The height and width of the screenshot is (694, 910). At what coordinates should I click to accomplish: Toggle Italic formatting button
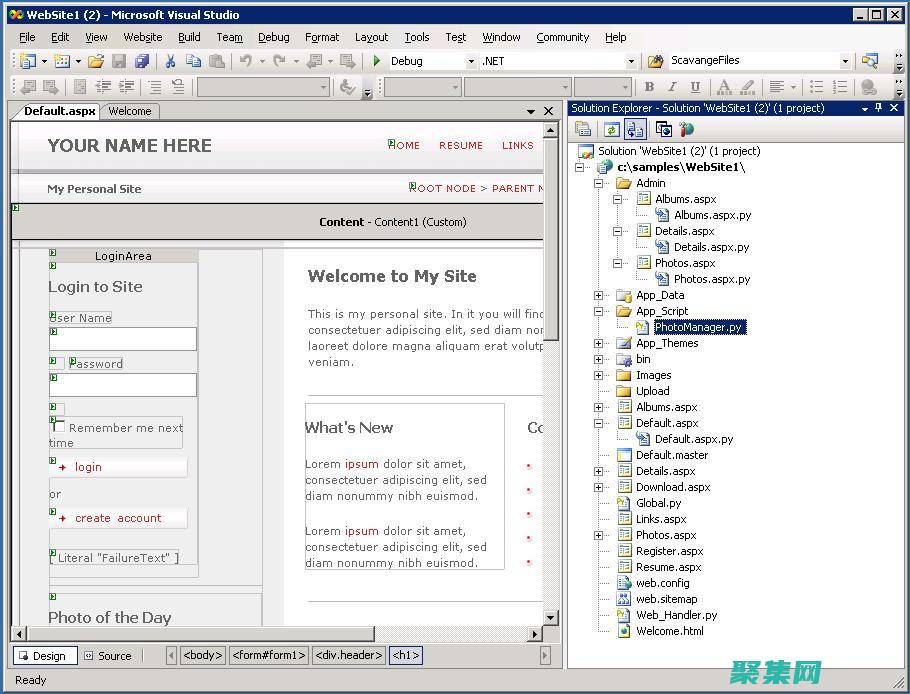click(x=672, y=87)
